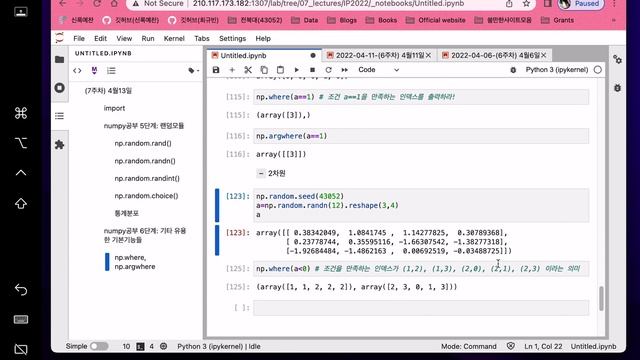This screenshot has width=640, height=360.
Task: Click the kernel status circle indicator
Action: 598,70
